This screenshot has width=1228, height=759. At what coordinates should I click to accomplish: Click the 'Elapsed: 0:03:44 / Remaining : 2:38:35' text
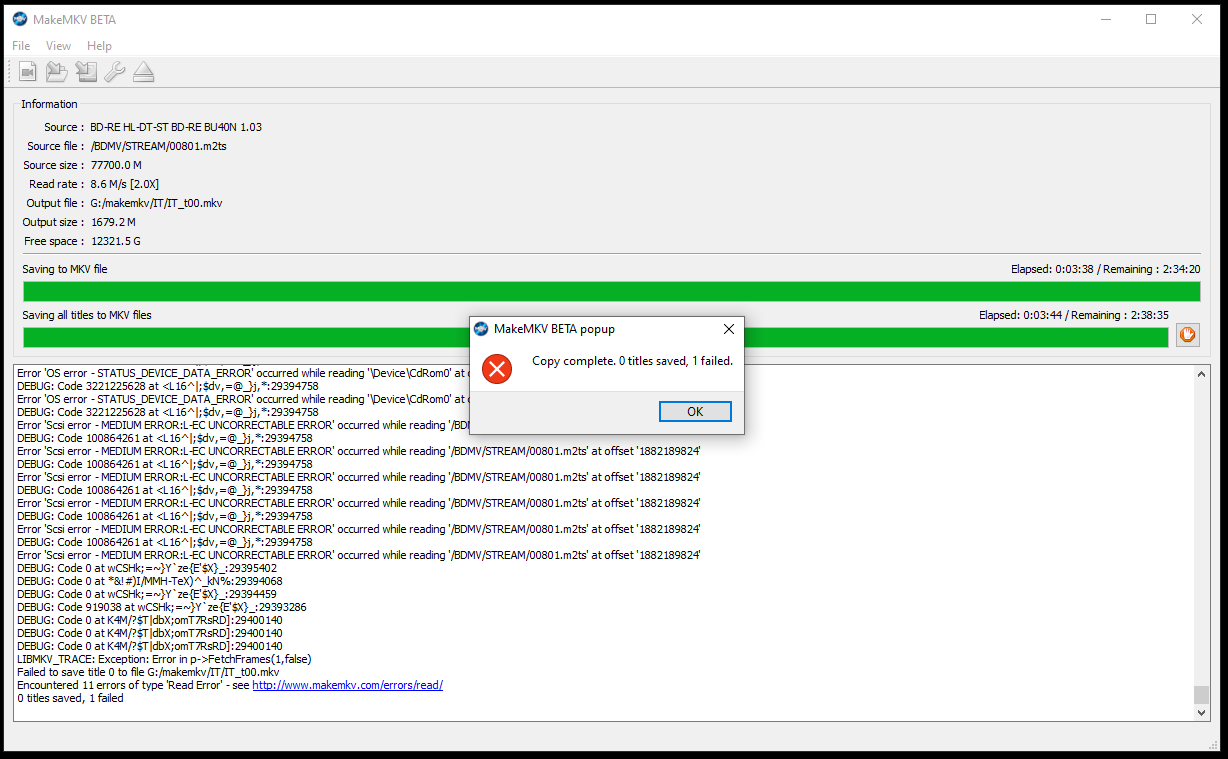point(1074,315)
